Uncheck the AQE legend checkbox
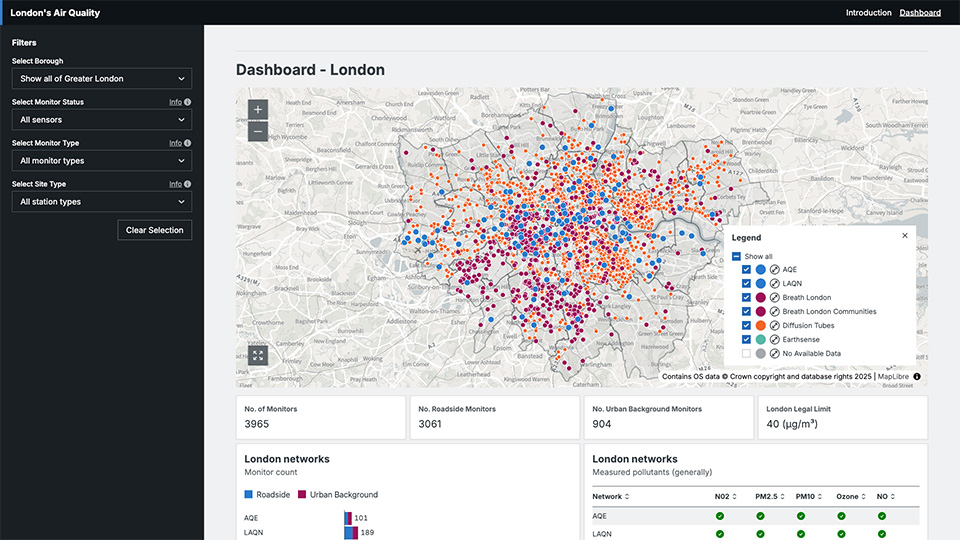 tap(746, 269)
